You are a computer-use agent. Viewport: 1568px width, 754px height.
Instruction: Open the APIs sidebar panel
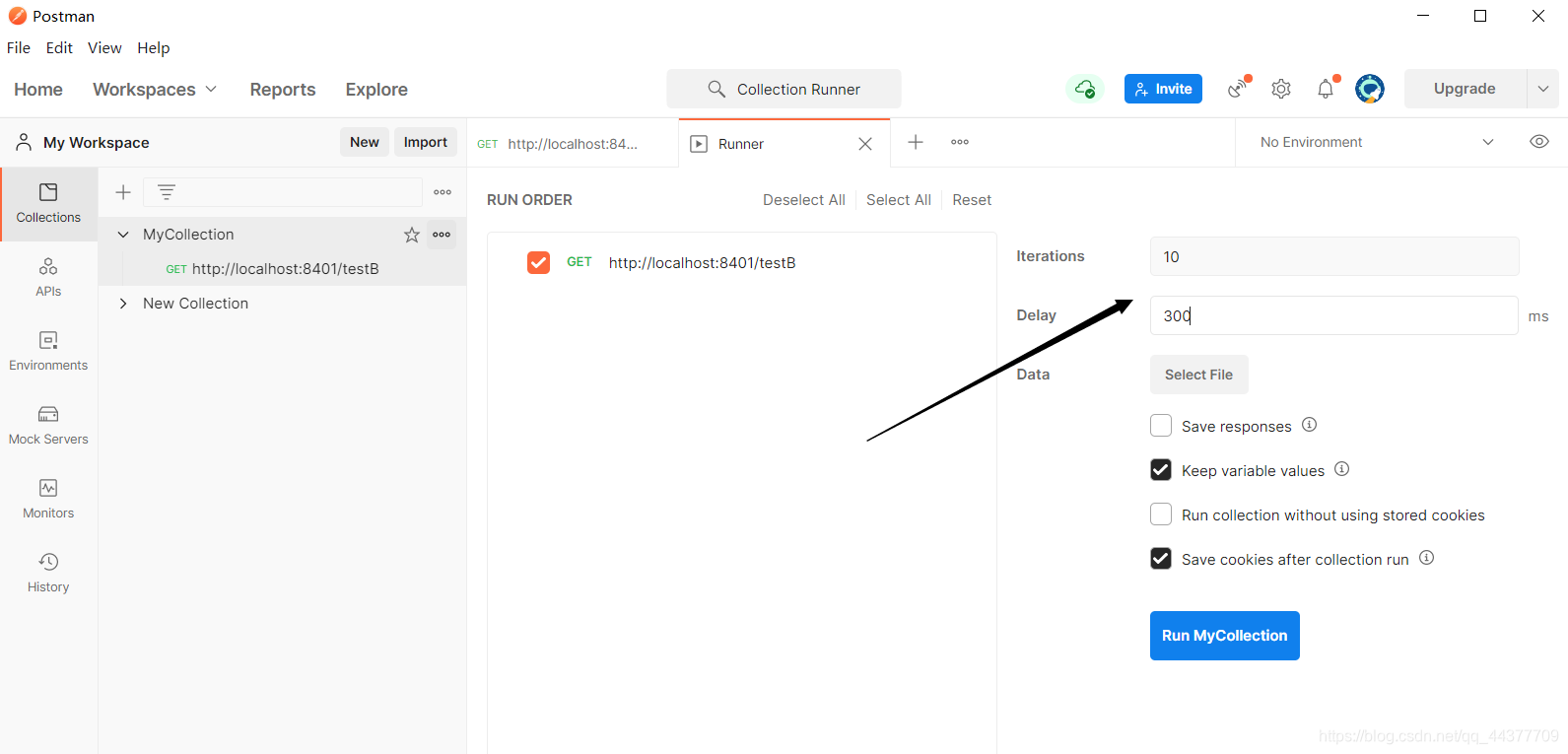point(48,277)
